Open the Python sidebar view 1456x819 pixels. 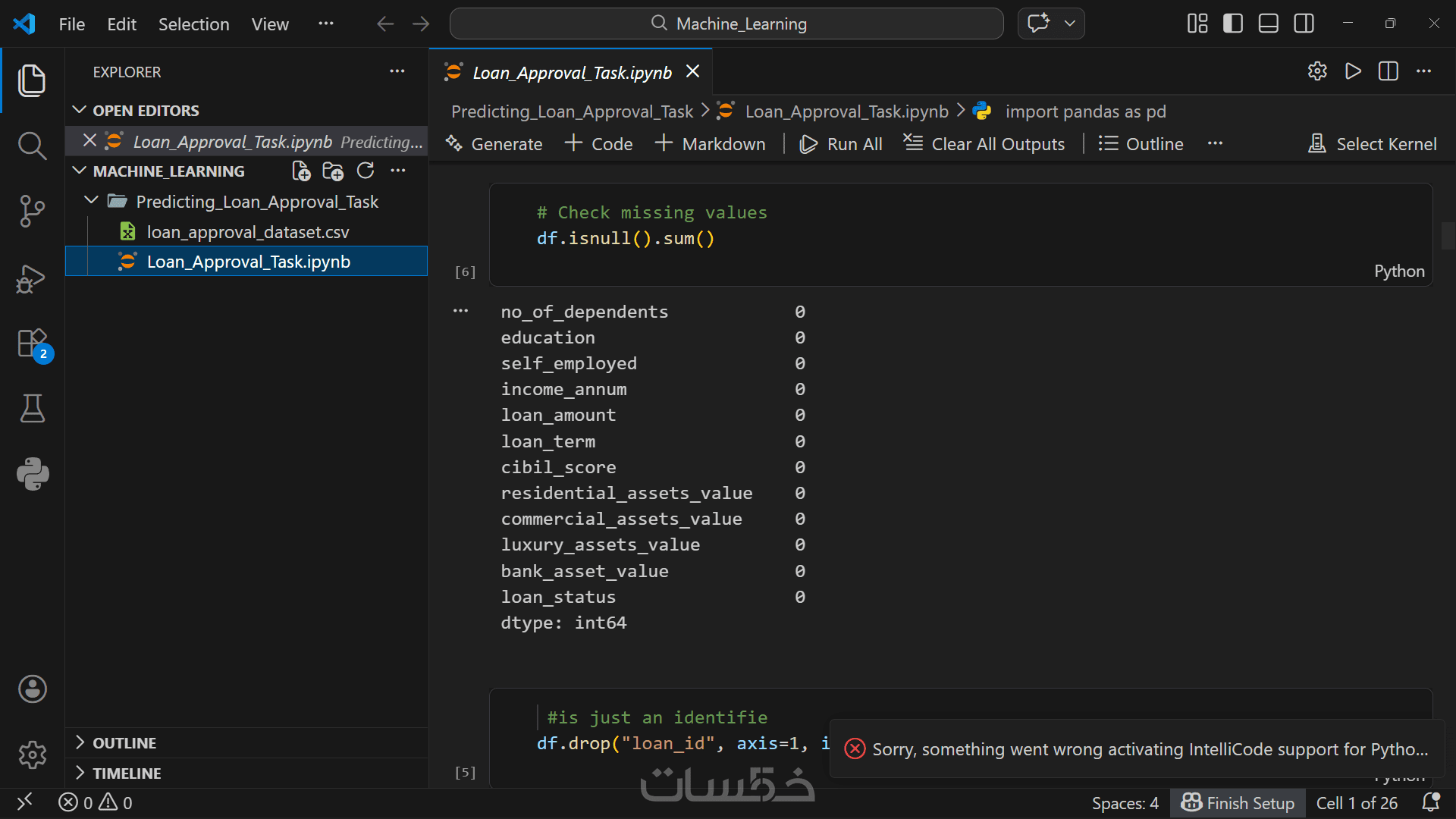click(32, 474)
